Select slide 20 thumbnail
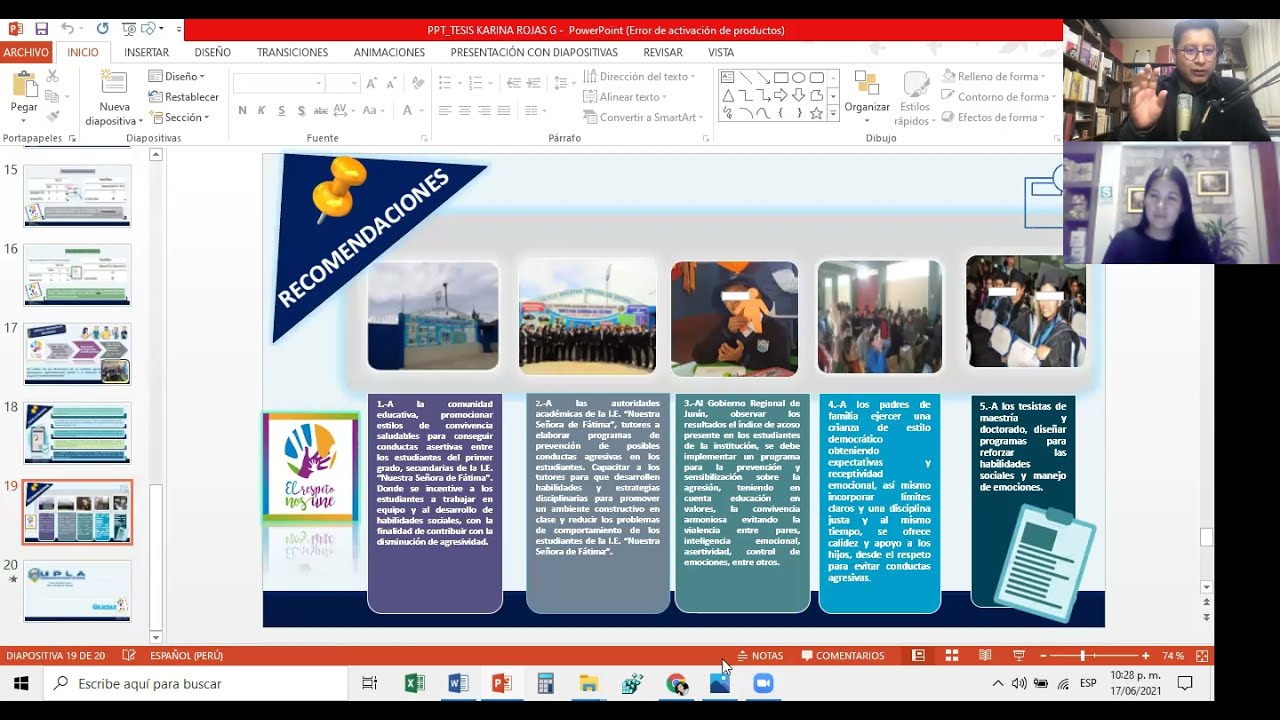 77,590
